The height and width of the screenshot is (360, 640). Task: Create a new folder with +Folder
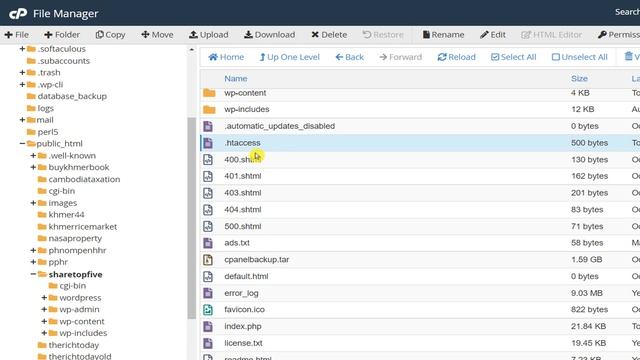(62, 35)
